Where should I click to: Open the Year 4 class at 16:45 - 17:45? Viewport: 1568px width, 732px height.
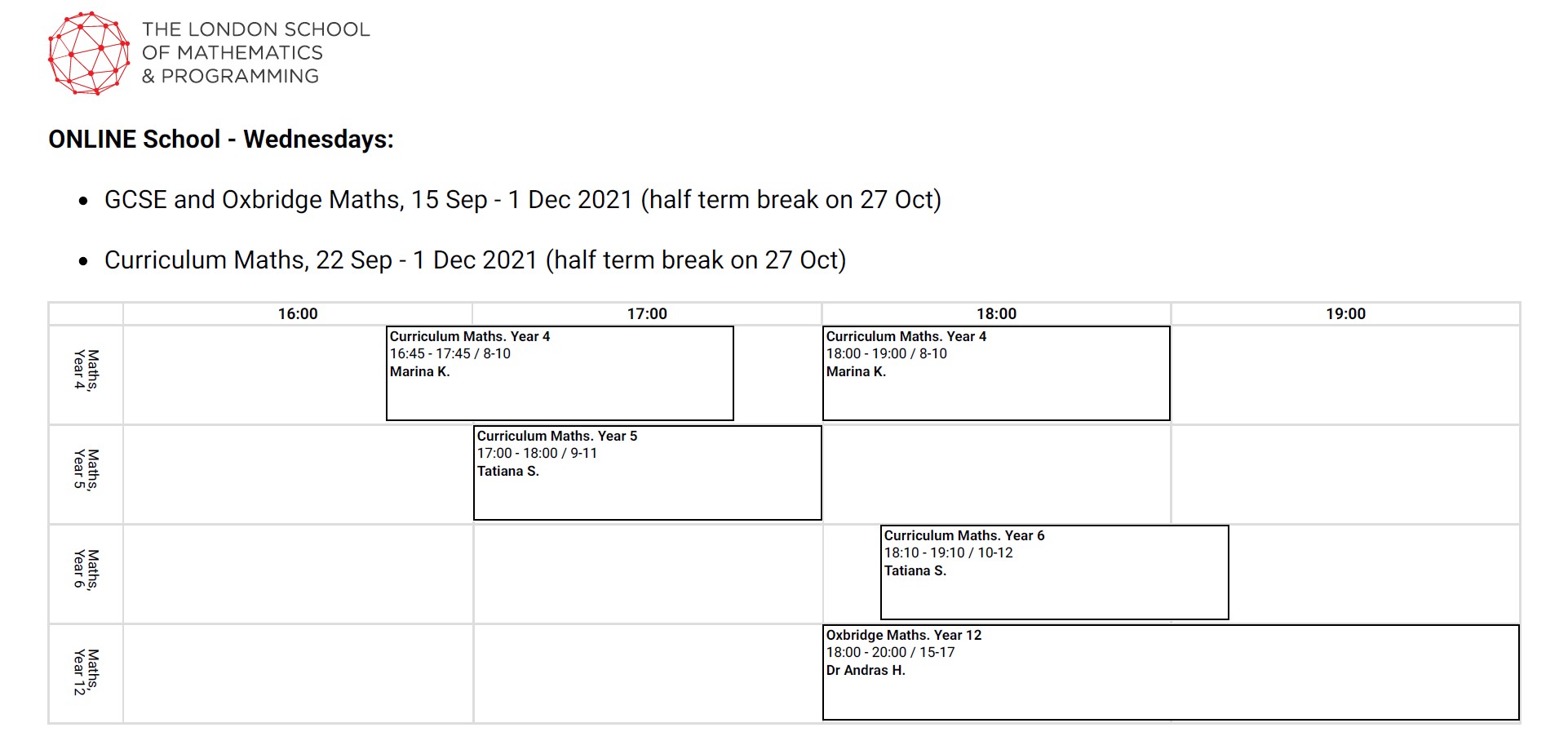tap(560, 374)
